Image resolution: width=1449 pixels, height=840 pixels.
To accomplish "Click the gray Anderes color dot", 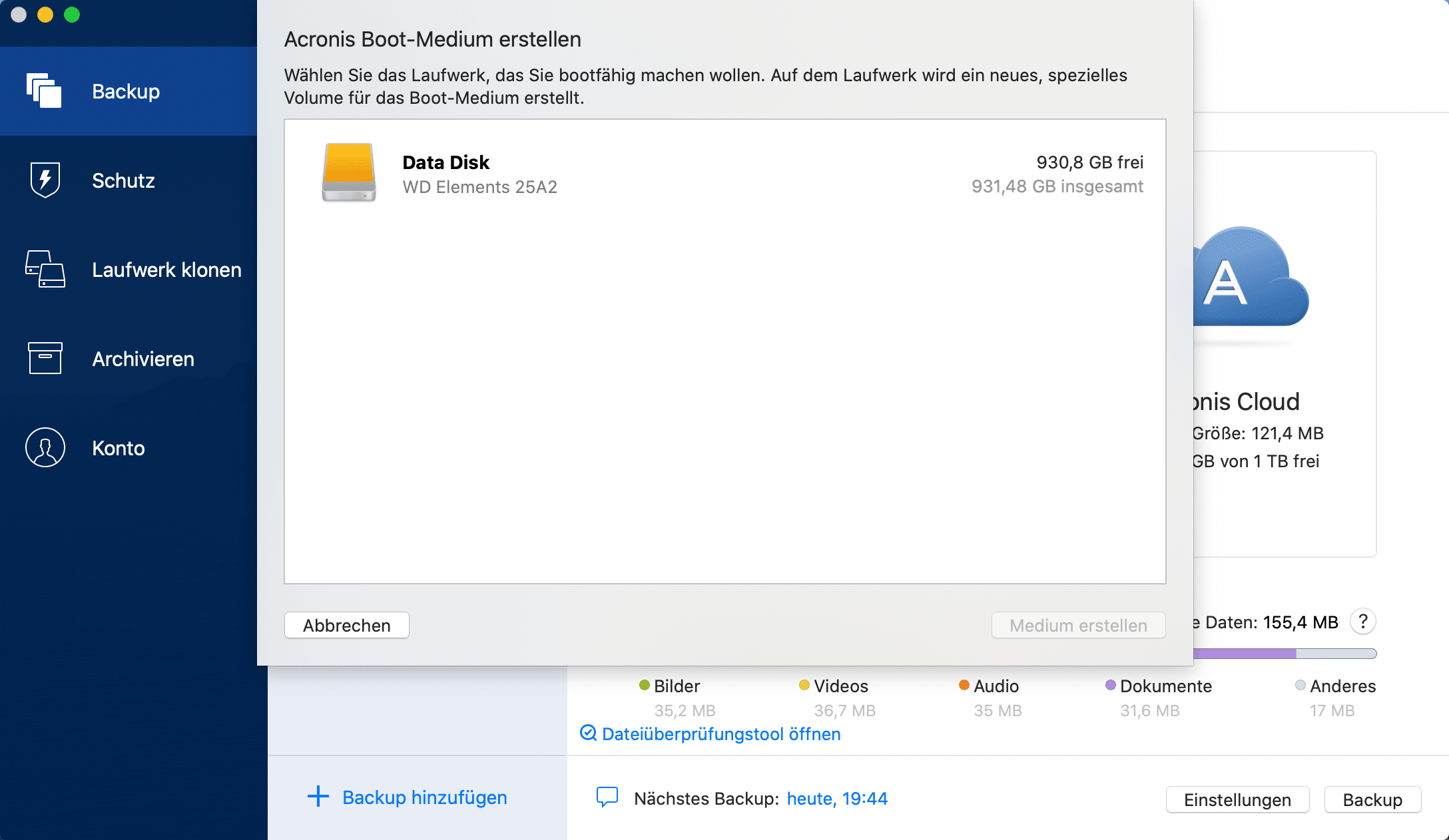I will pyautogui.click(x=1300, y=685).
